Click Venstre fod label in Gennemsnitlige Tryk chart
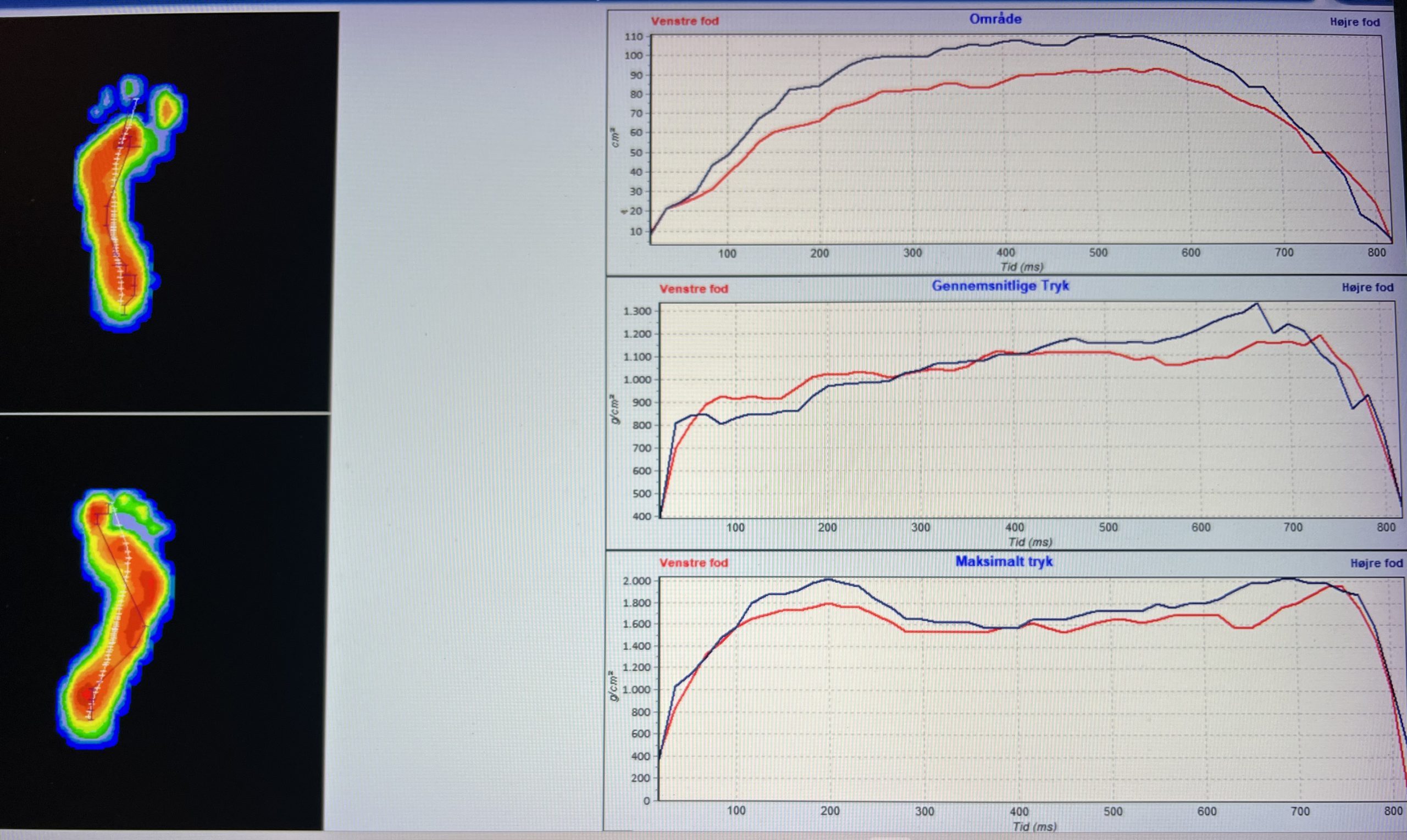This screenshot has height=840, width=1407. (693, 288)
